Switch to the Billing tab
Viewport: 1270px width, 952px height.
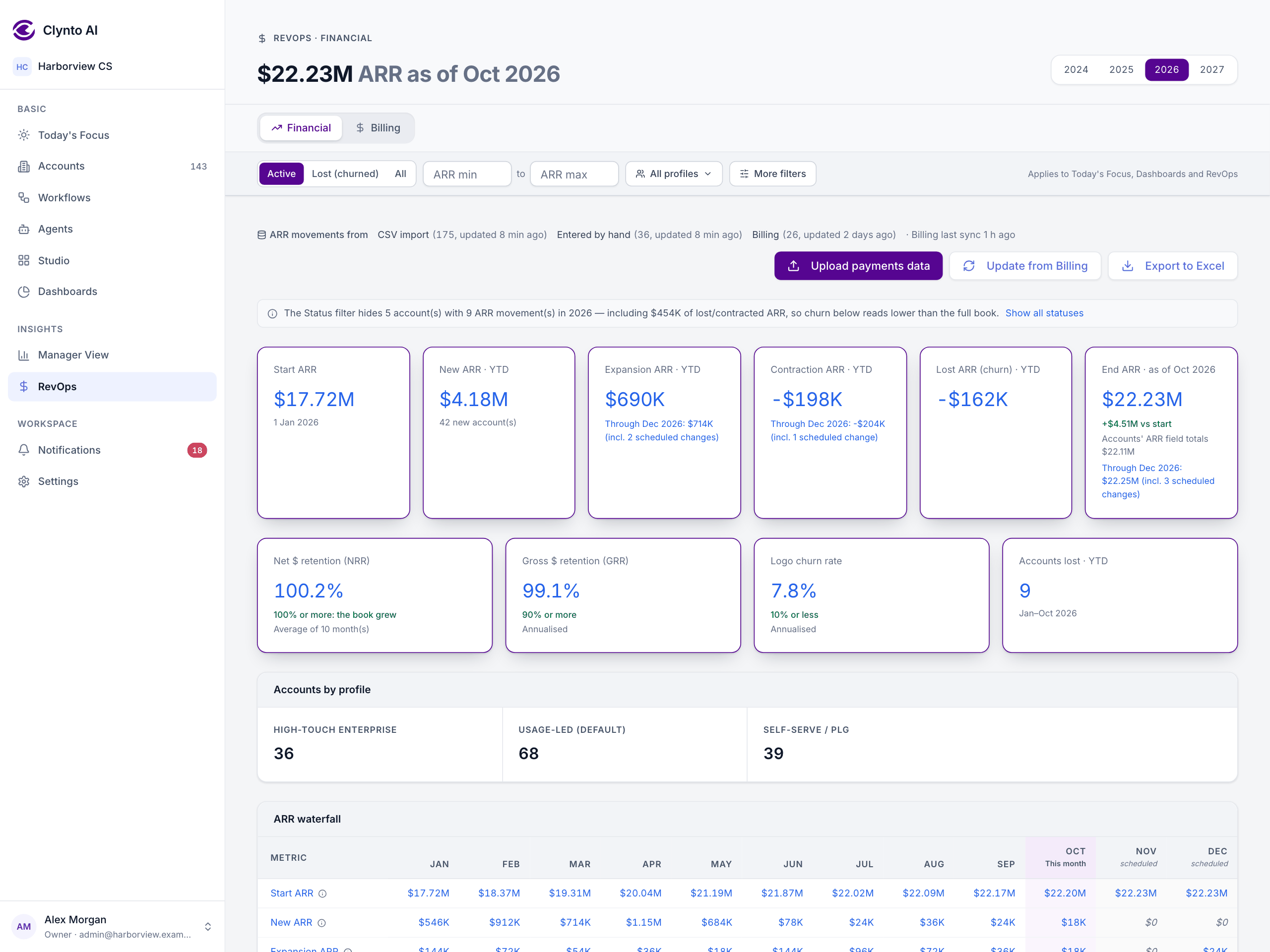click(379, 128)
